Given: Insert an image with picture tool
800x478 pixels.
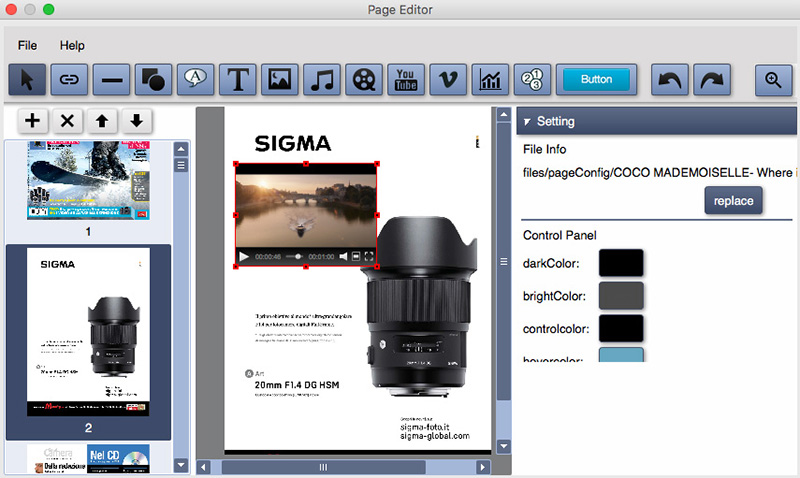Looking at the screenshot, I should click(280, 80).
